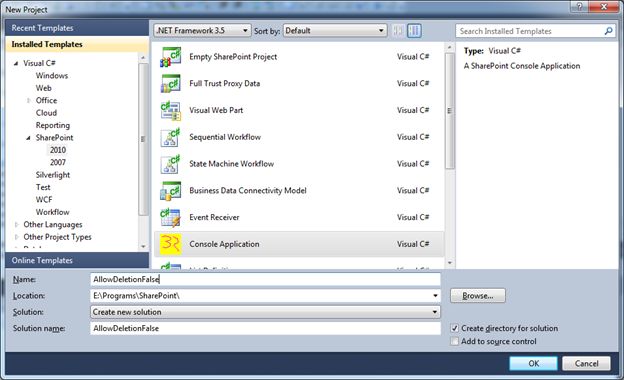Viewport: 624px width, 380px height.
Task: Click the Sequential Workflow template icon
Action: (170, 137)
